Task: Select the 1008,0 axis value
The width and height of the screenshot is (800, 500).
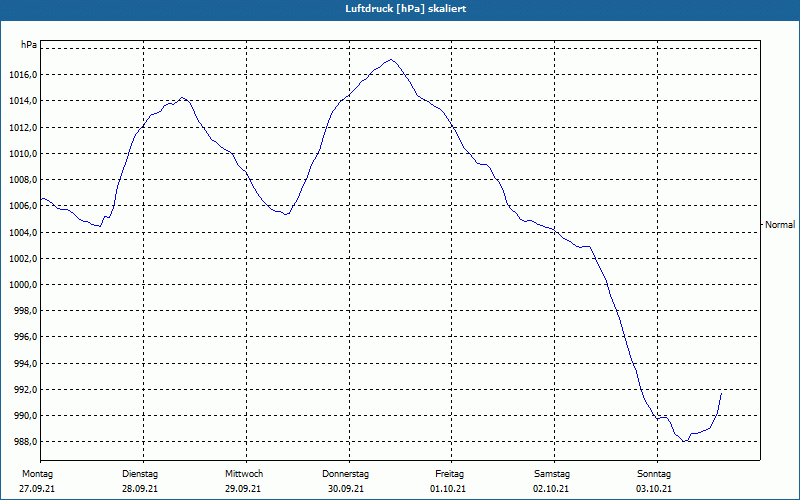Action: (x=23, y=180)
